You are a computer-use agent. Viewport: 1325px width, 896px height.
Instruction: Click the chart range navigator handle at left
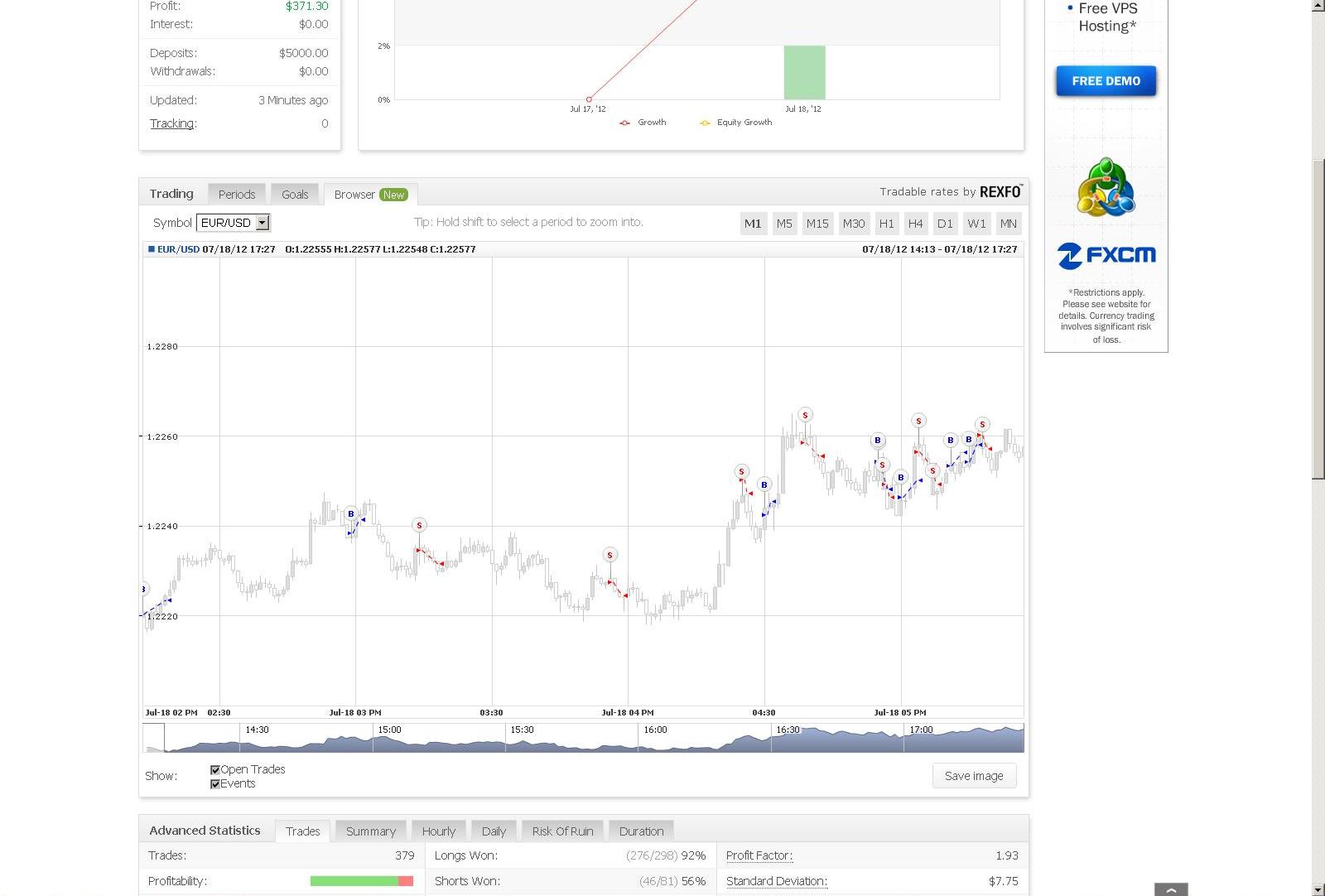tap(153, 737)
